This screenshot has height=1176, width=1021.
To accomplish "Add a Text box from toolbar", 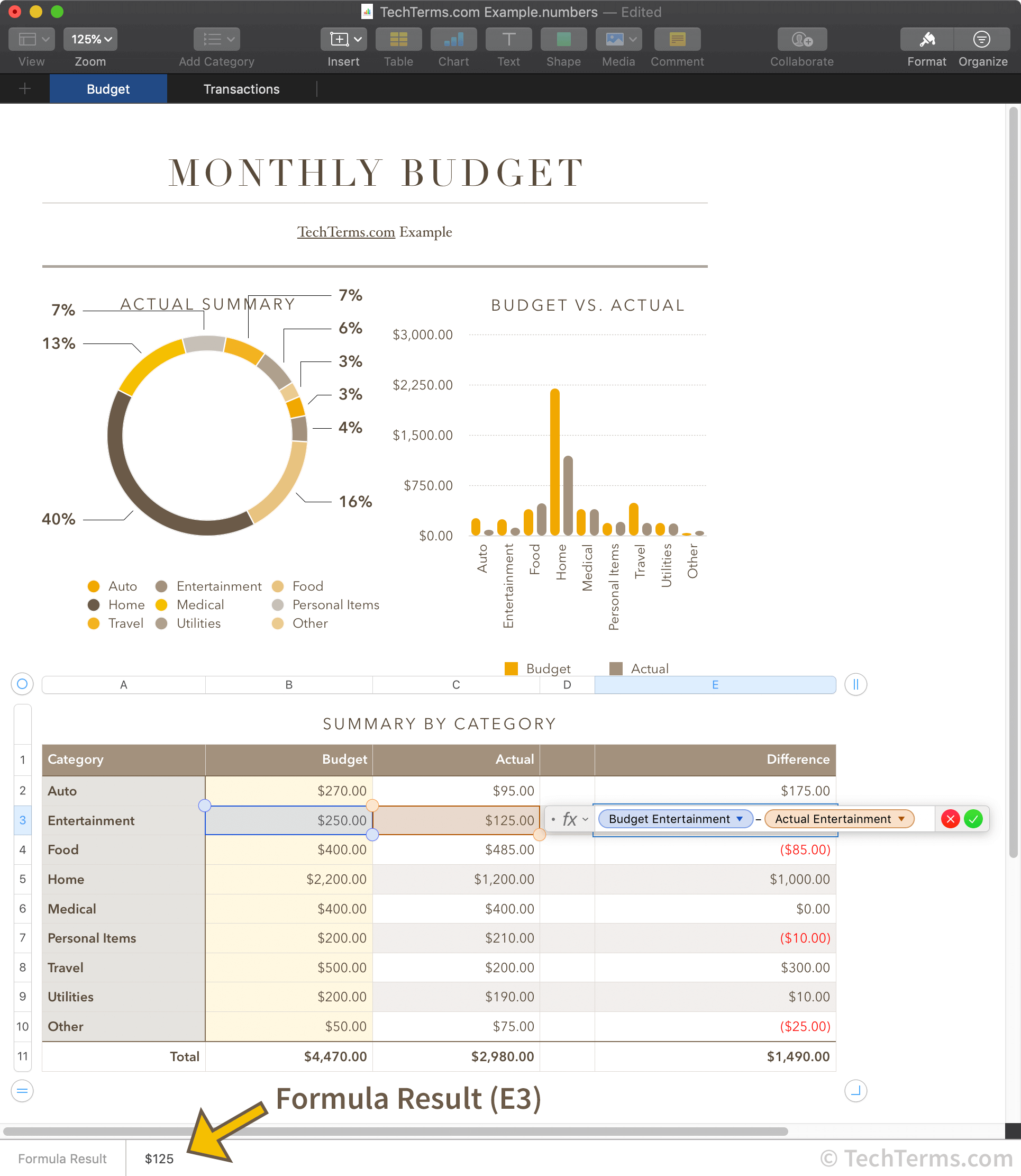I will (x=508, y=39).
